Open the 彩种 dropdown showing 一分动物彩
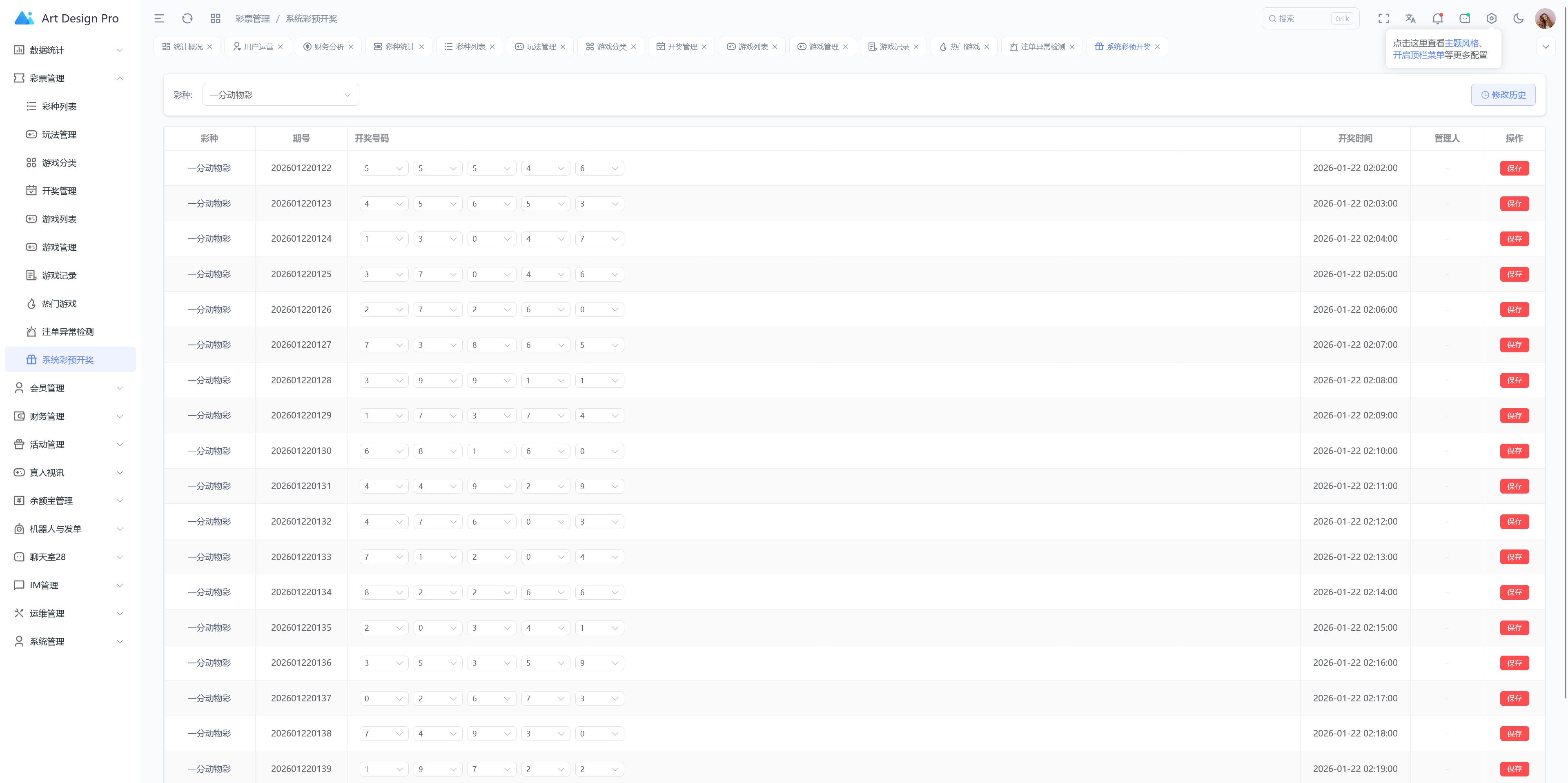This screenshot has width=1568, height=783. (x=280, y=95)
